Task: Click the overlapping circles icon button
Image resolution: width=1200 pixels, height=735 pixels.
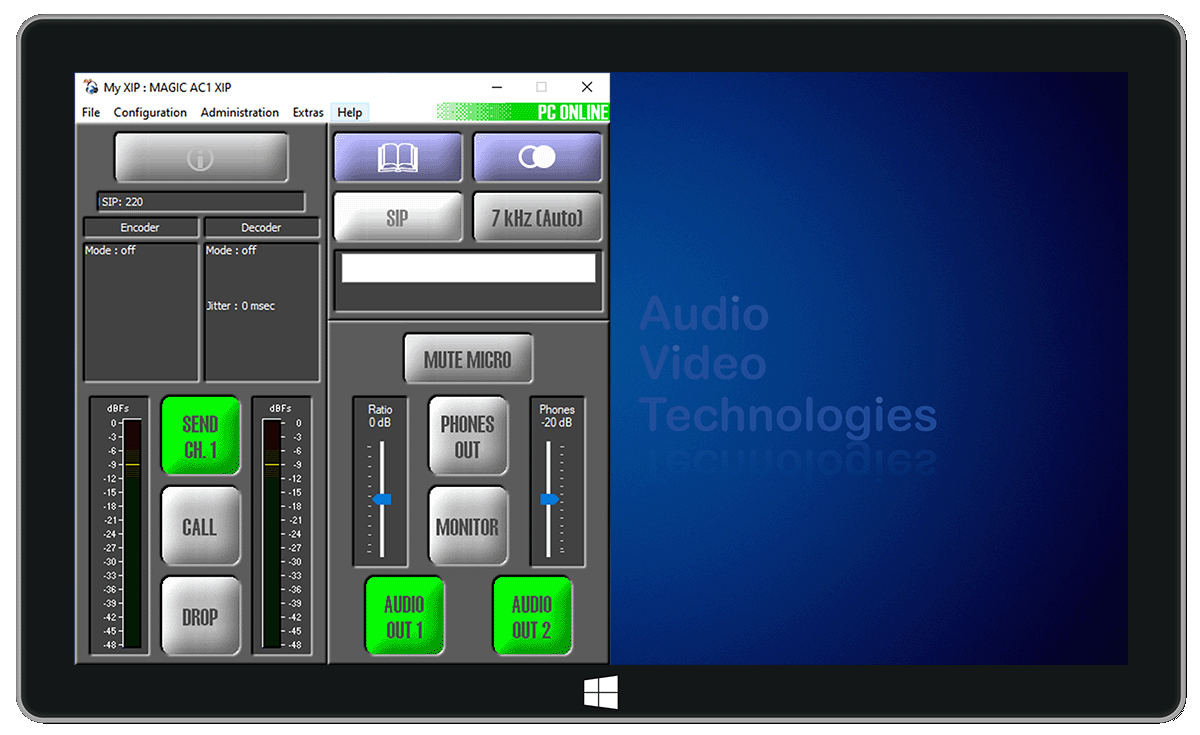Action: (x=538, y=158)
